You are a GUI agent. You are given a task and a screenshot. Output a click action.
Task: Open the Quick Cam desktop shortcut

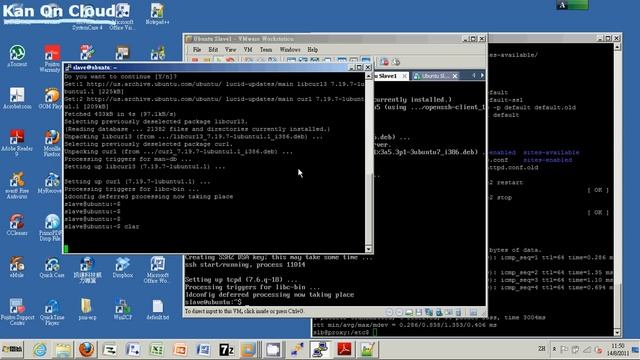(52, 267)
